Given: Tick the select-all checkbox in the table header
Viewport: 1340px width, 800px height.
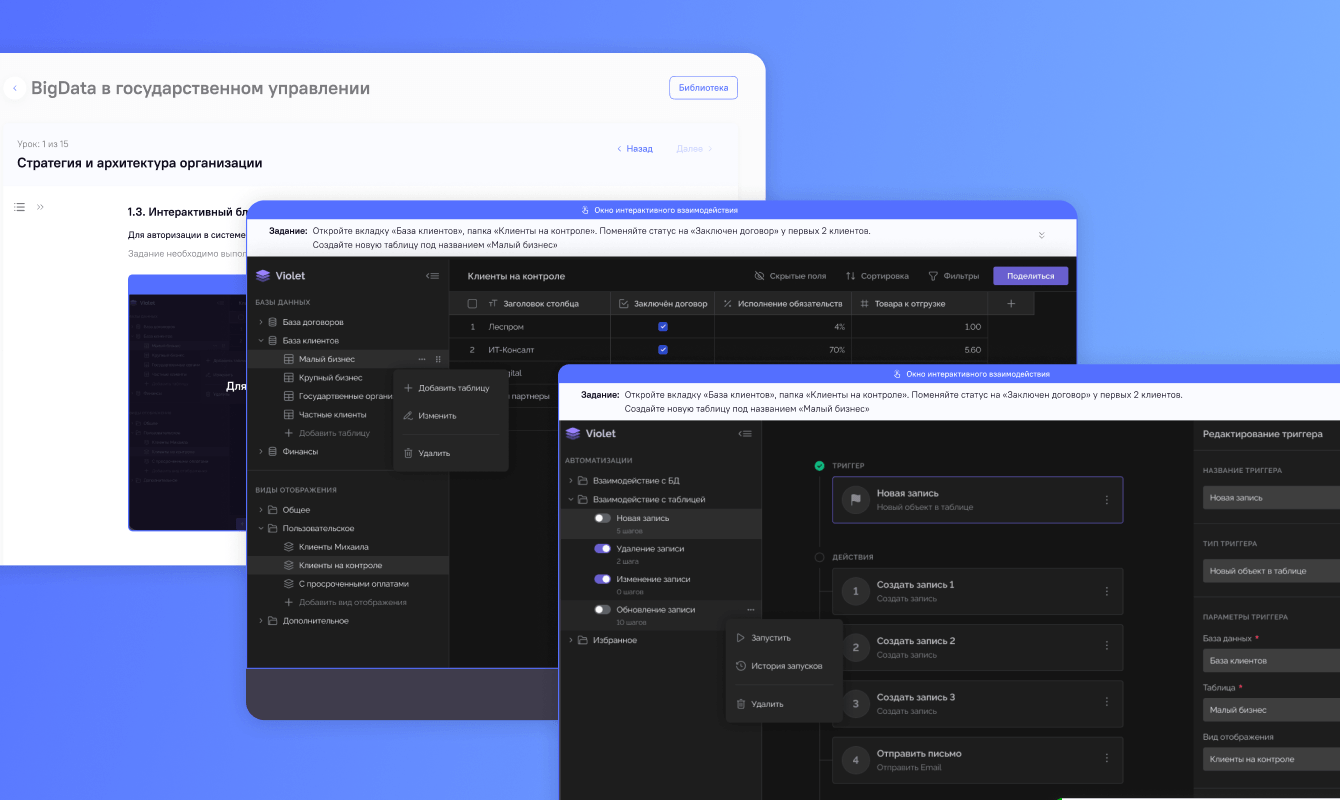Looking at the screenshot, I should click(x=473, y=304).
